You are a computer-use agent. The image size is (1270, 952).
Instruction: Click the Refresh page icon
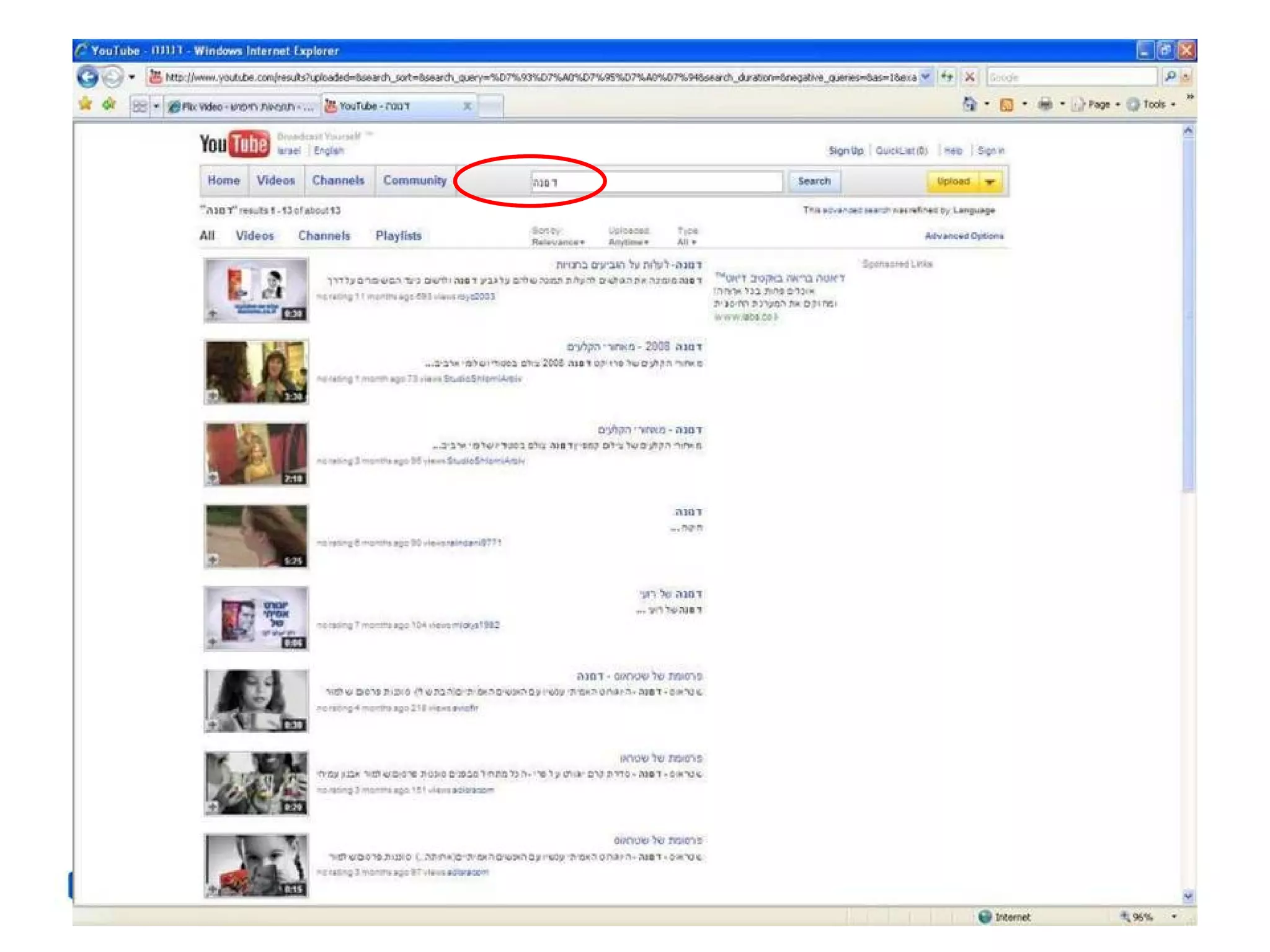click(946, 77)
